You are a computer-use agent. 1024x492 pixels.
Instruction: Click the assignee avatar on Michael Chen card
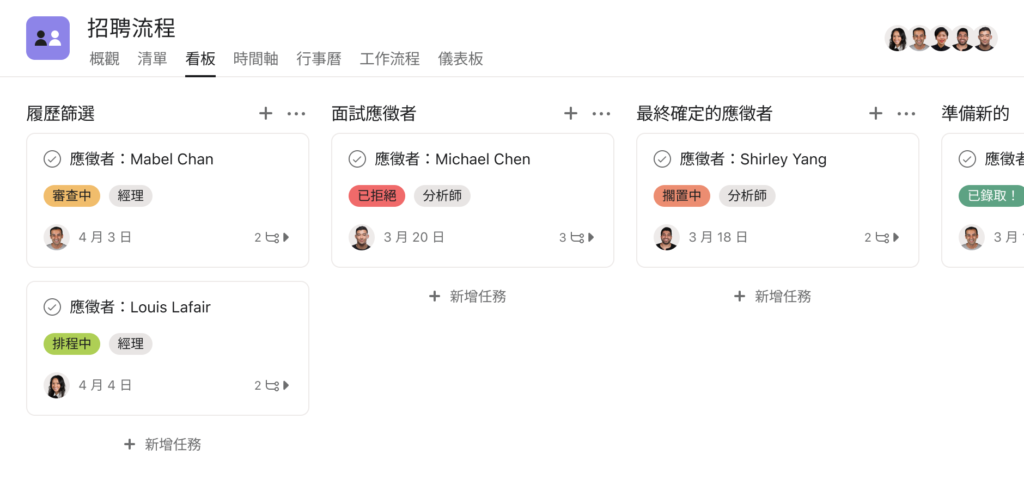click(361, 237)
